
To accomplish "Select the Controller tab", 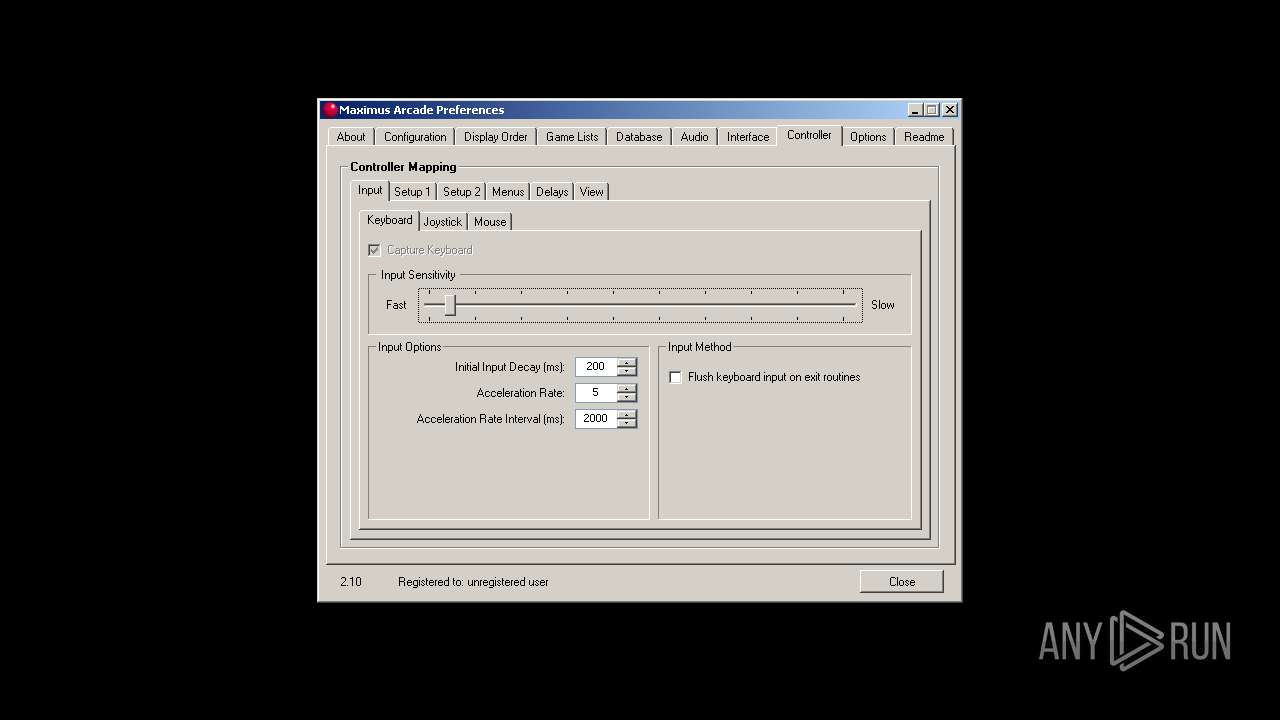I will (x=809, y=135).
